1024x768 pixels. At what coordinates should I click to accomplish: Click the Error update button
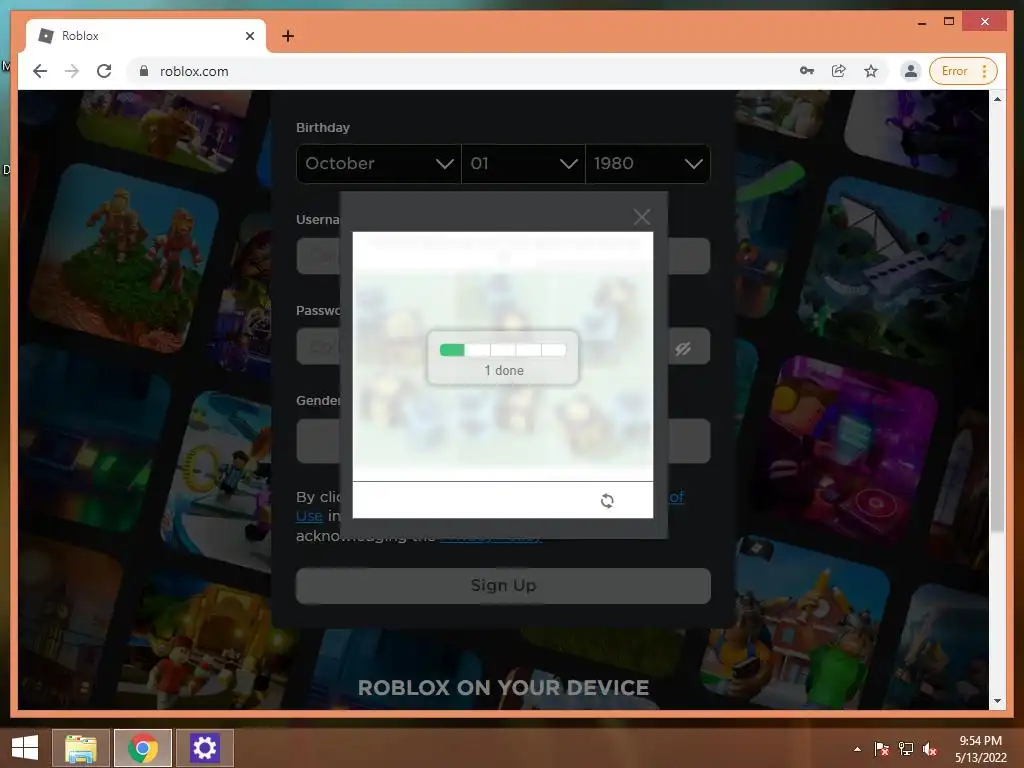[x=963, y=71]
